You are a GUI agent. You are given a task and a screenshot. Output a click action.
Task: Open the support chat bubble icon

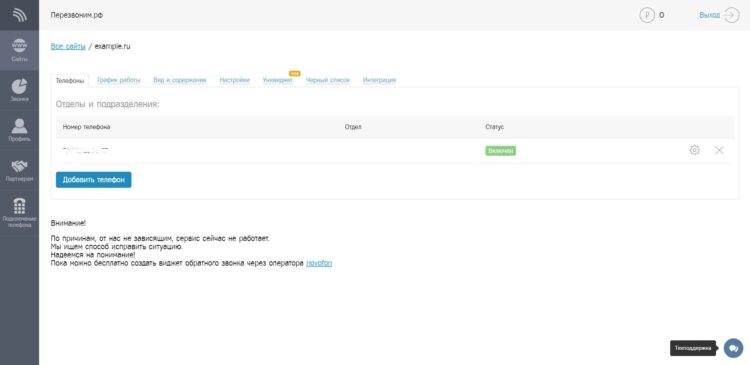[733, 348]
